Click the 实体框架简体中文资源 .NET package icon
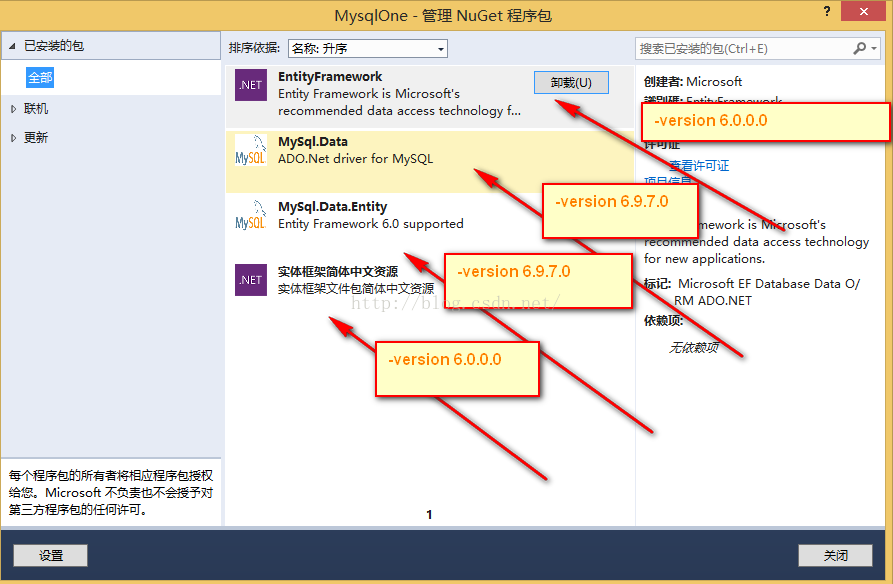893x584 pixels. click(251, 280)
